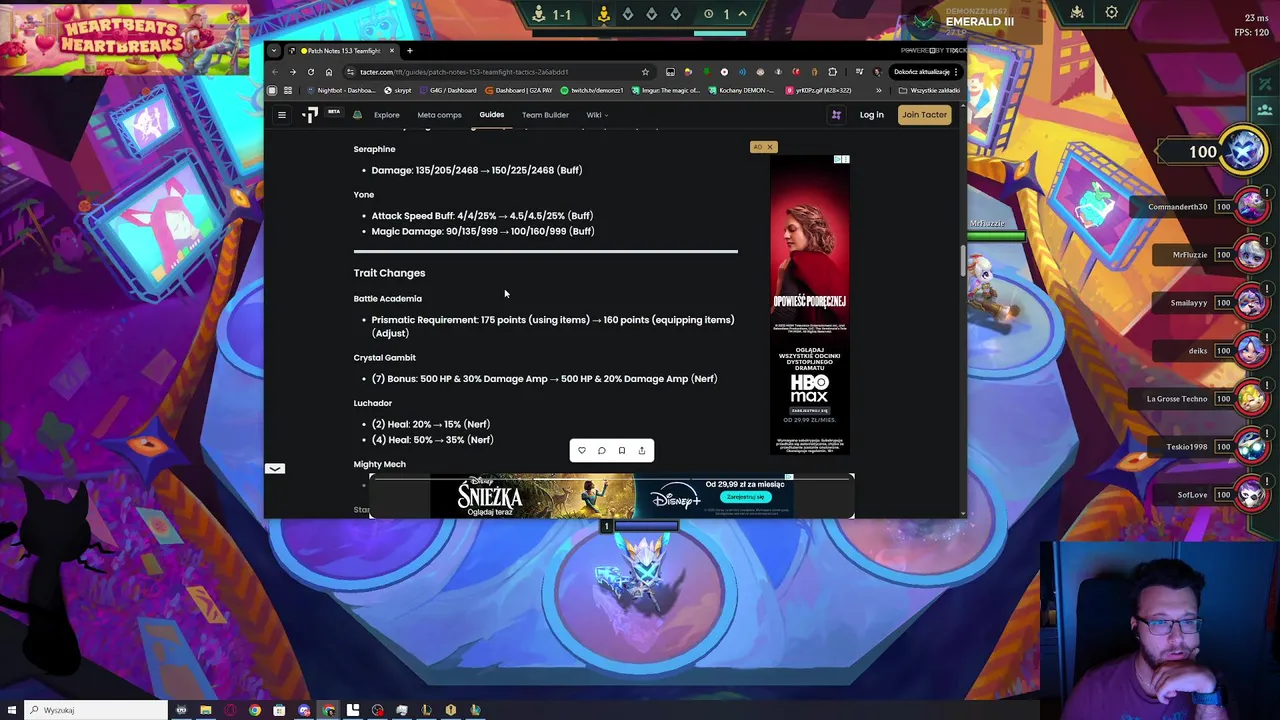This screenshot has width=1280, height=720.
Task: Open the twitch.tv/demonzz1 bookmark
Action: (x=593, y=90)
